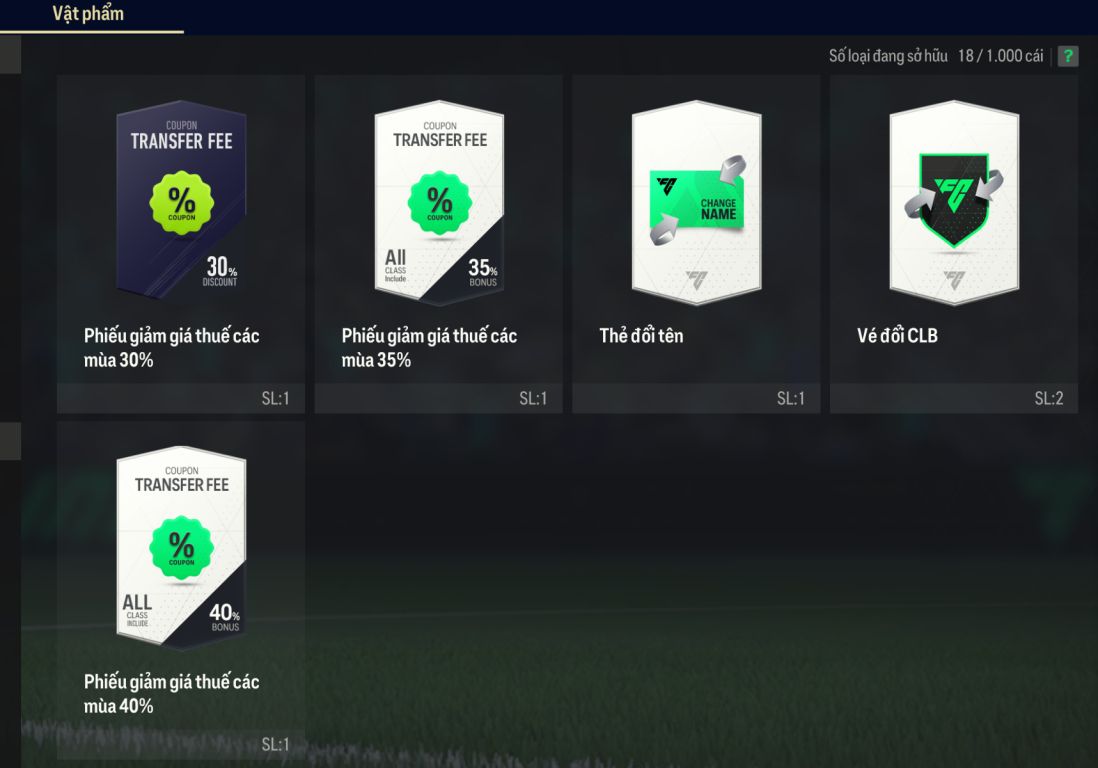Click the green % coupon badge on 30% card

(x=181, y=203)
